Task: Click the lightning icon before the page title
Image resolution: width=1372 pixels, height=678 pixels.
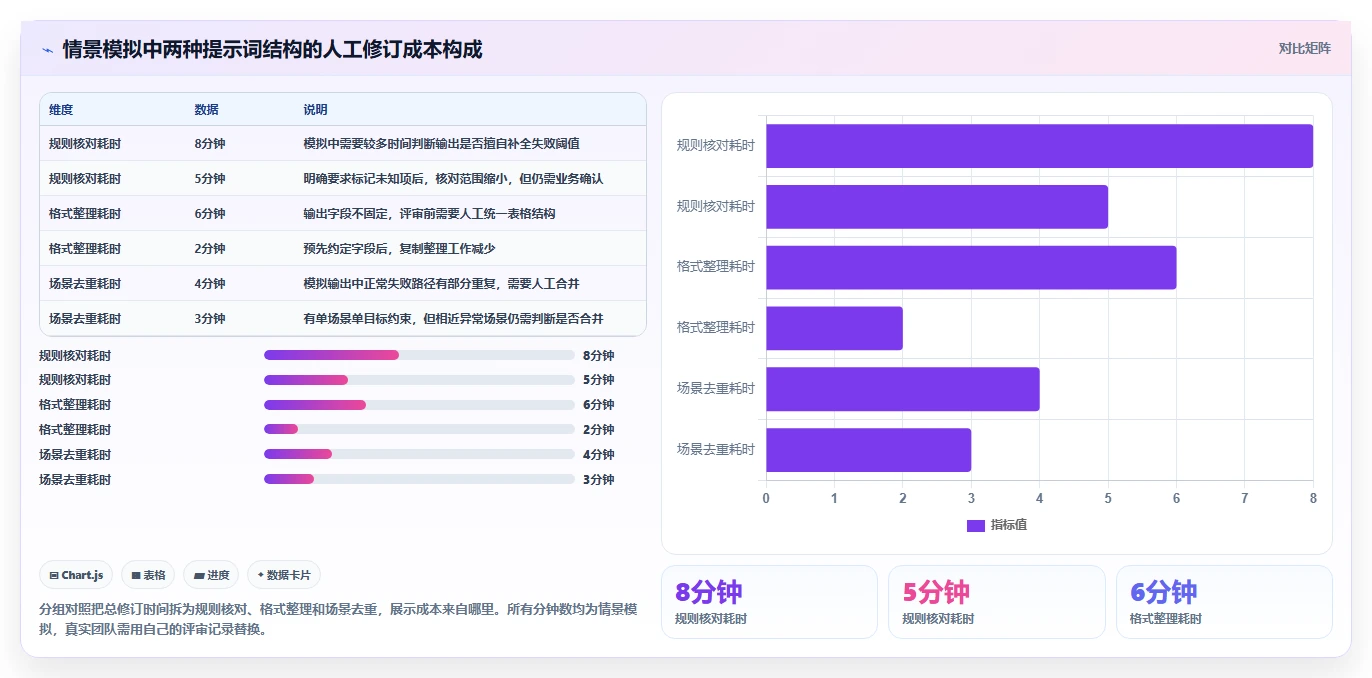Action: 47,50
